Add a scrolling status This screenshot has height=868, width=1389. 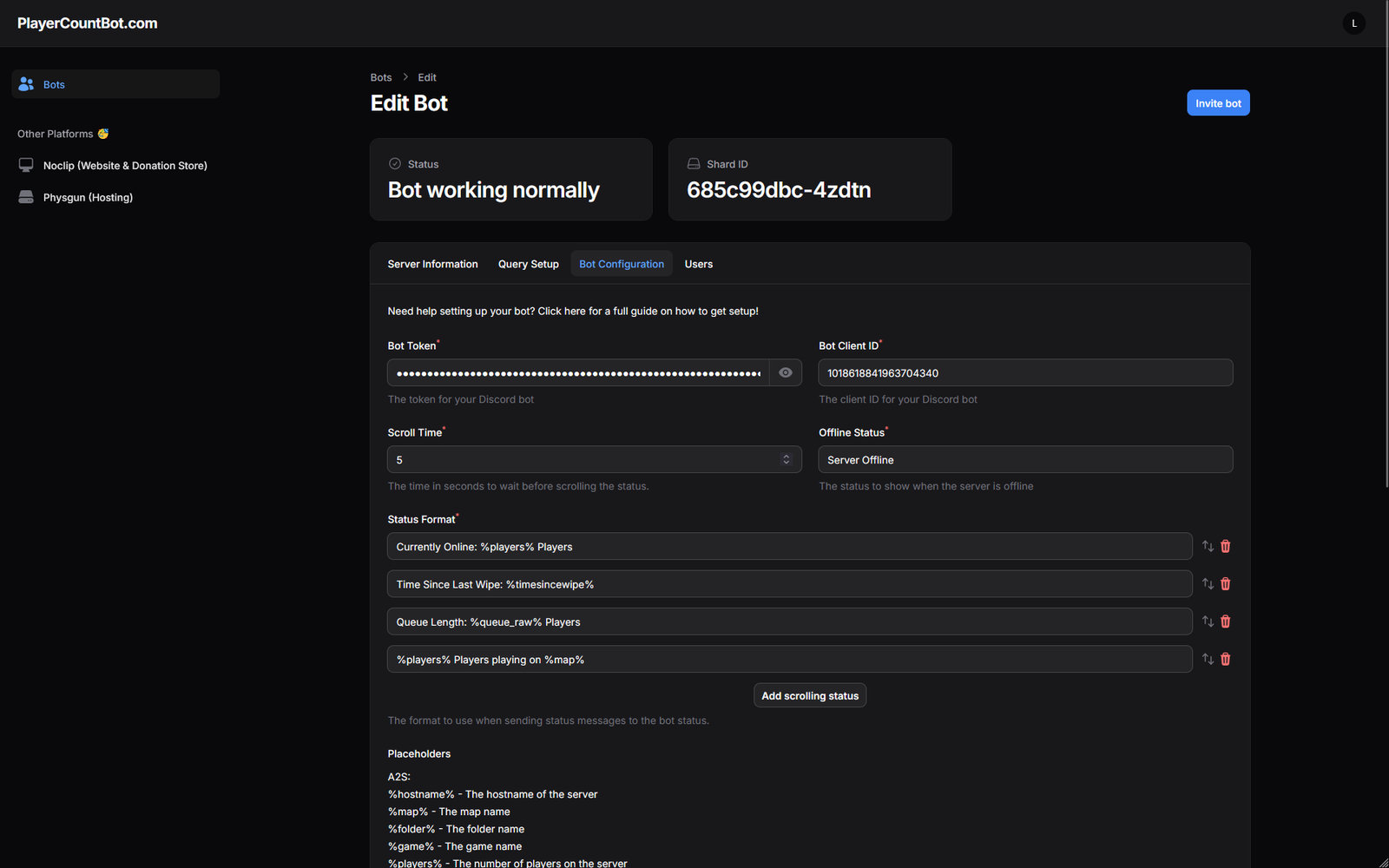(x=810, y=695)
